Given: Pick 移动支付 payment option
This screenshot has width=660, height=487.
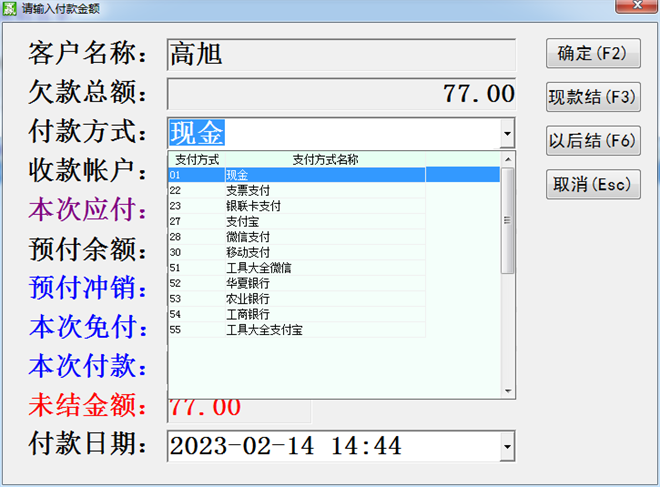Looking at the screenshot, I should click(297, 253).
